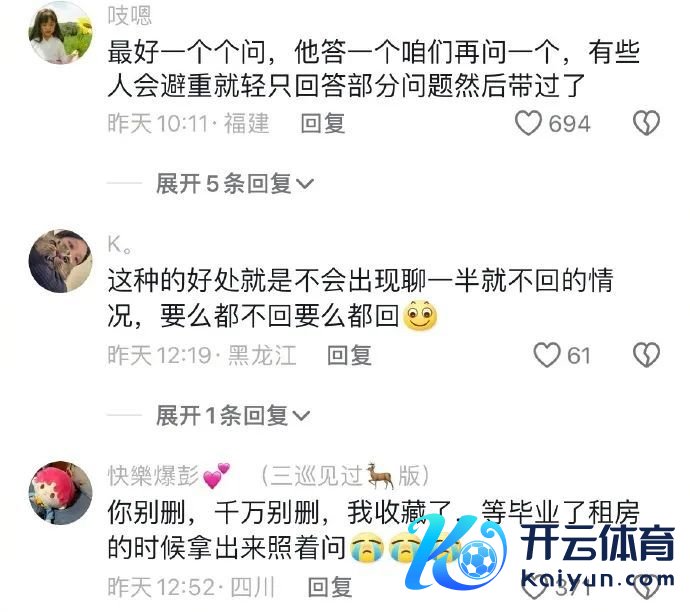This screenshot has height=612, width=690.
Task: Dislike the comment by 吱嗯
Action: [x=646, y=123]
